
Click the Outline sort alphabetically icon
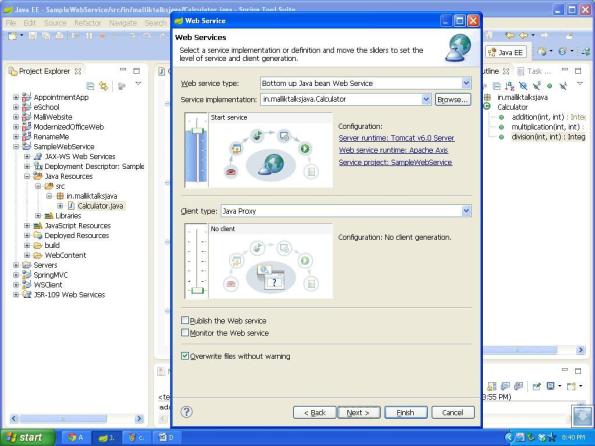[510, 86]
